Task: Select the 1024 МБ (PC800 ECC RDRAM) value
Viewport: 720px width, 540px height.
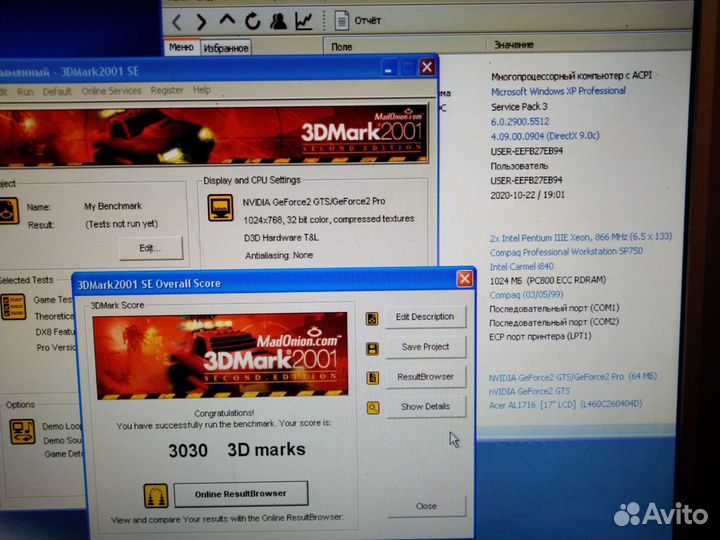Action: (548, 280)
